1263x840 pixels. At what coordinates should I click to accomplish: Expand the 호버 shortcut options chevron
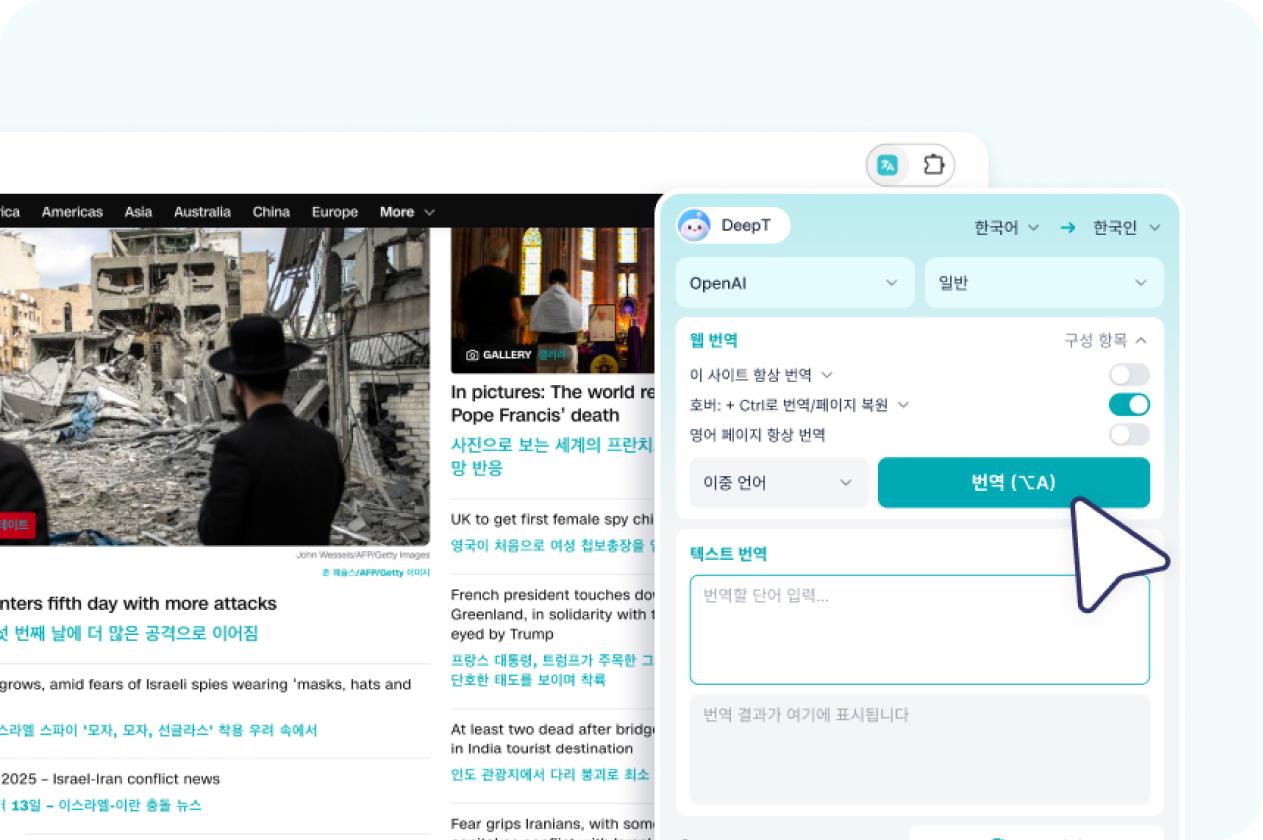(903, 405)
